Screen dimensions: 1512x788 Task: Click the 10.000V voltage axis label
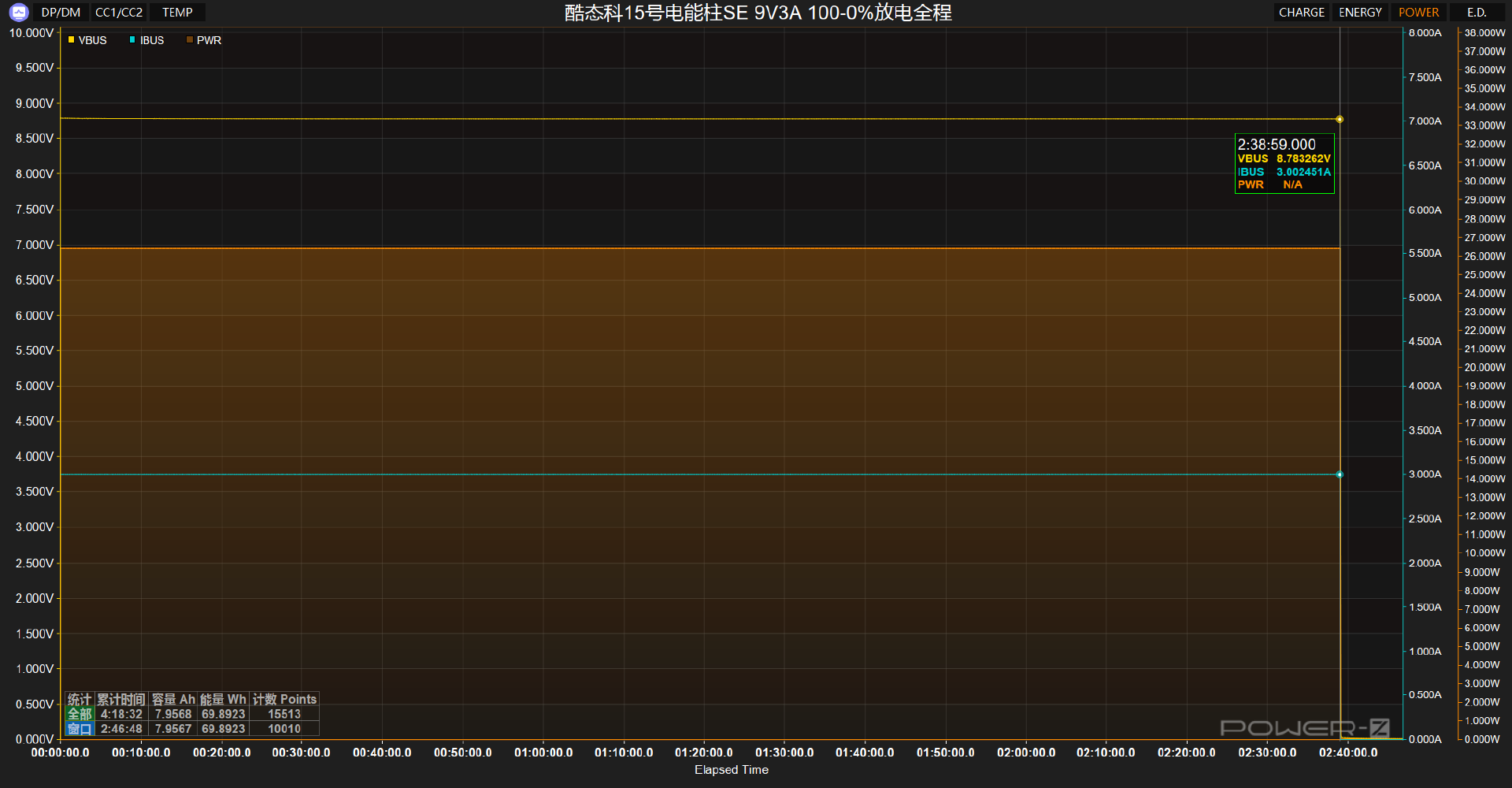(x=31, y=33)
